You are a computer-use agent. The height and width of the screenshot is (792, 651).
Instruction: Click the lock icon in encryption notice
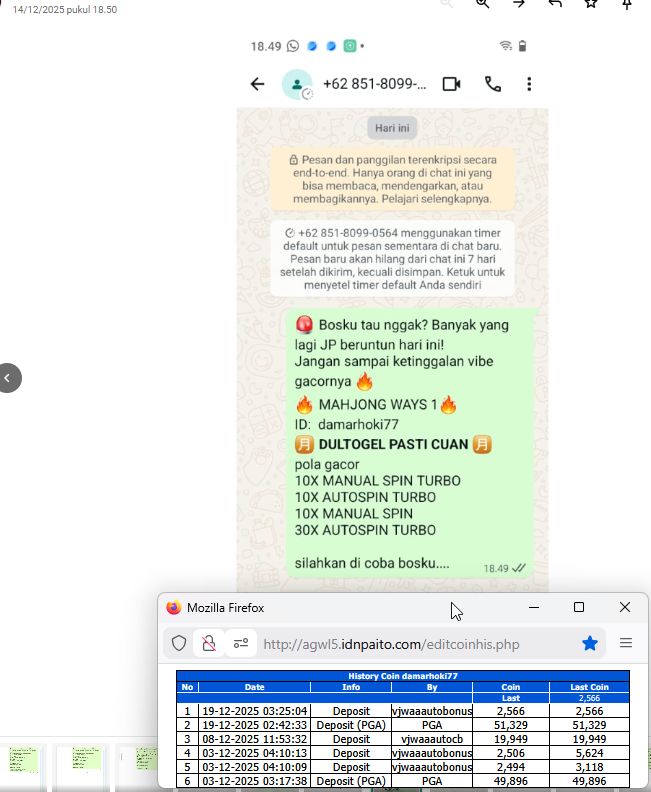coord(293,160)
